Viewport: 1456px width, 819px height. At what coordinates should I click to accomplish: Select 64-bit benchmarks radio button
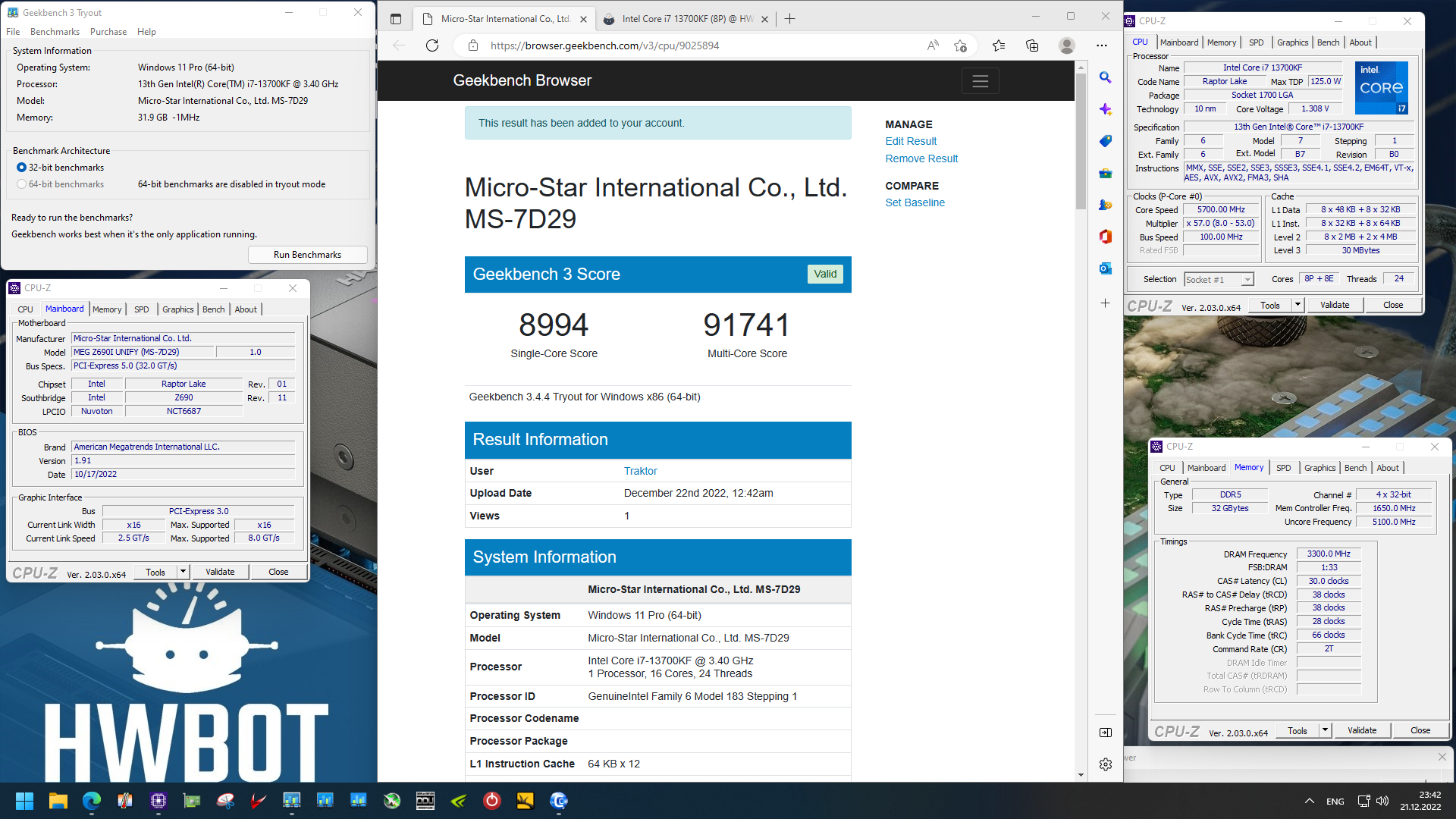21,184
